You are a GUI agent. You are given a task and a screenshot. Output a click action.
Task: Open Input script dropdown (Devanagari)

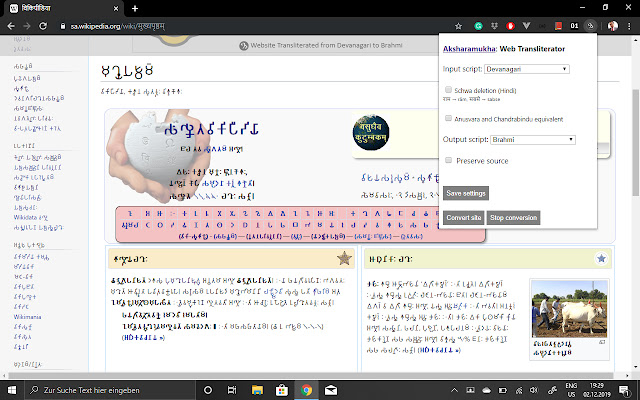click(x=527, y=69)
